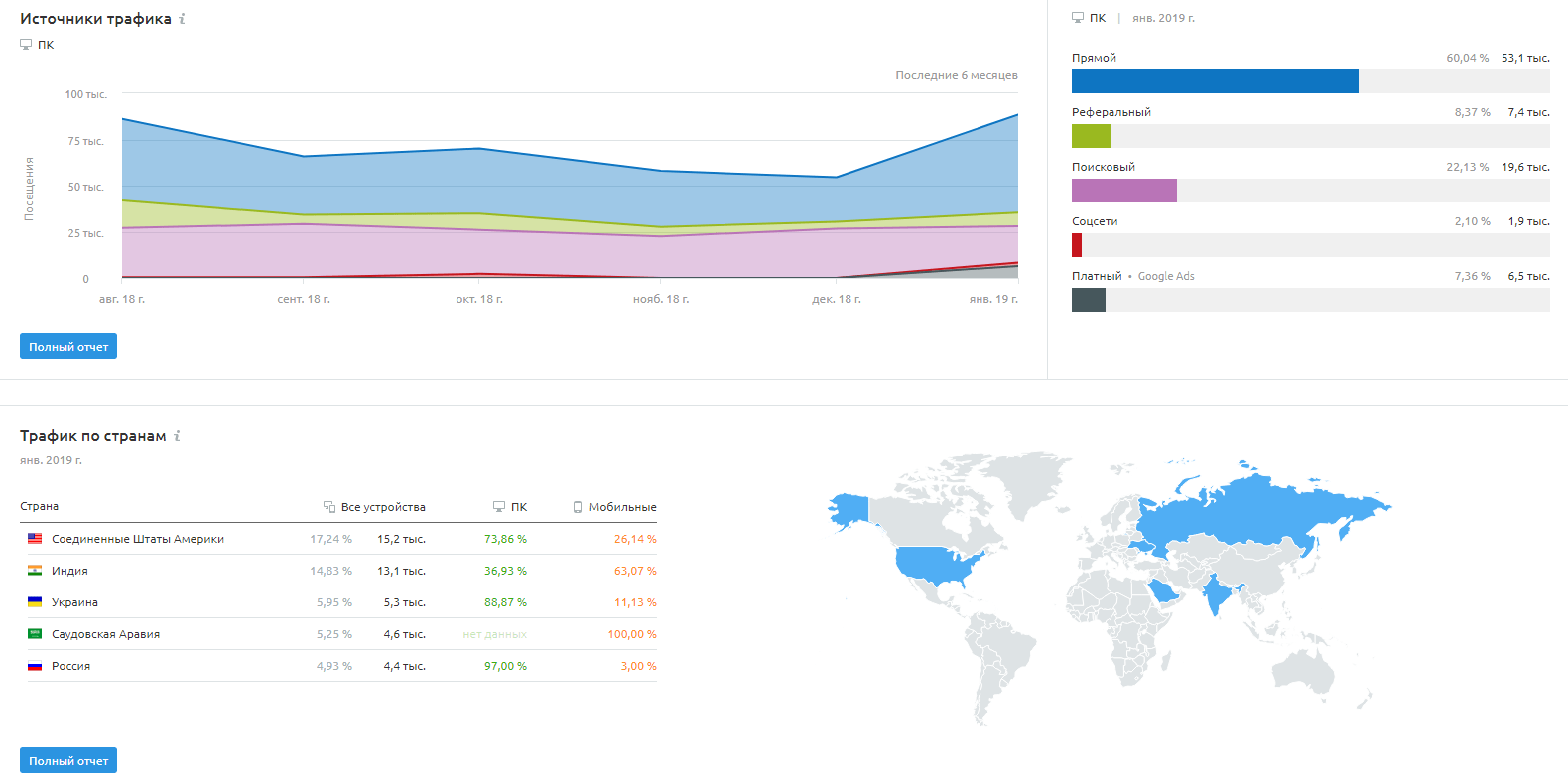Select the Поисковый purple traffic bar
1568x781 pixels.
coord(1124,191)
